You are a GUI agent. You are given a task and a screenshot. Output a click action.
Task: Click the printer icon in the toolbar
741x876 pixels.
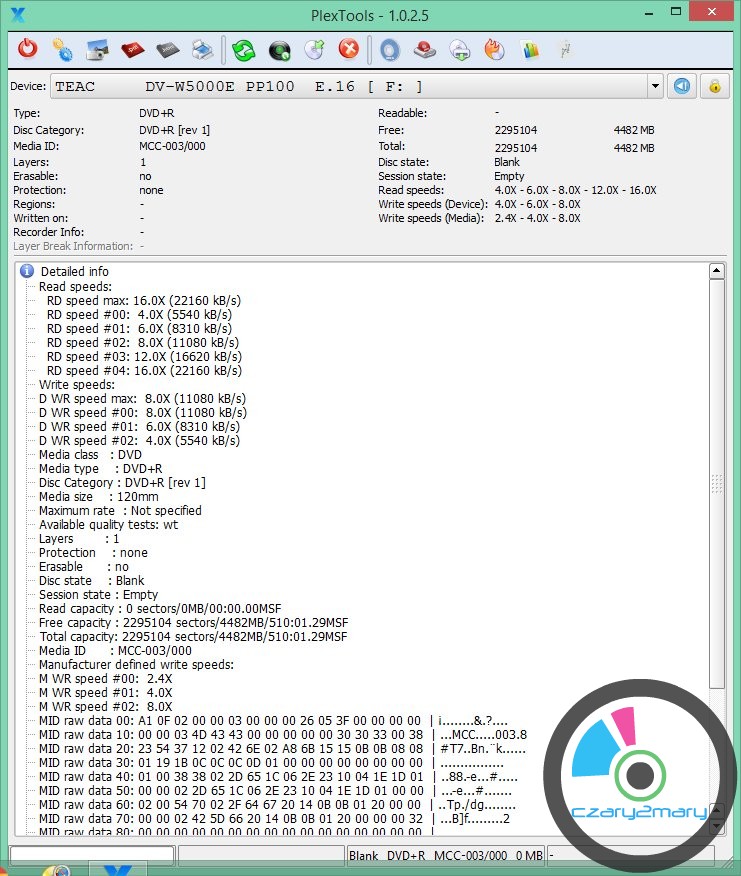pyautogui.click(x=202, y=49)
